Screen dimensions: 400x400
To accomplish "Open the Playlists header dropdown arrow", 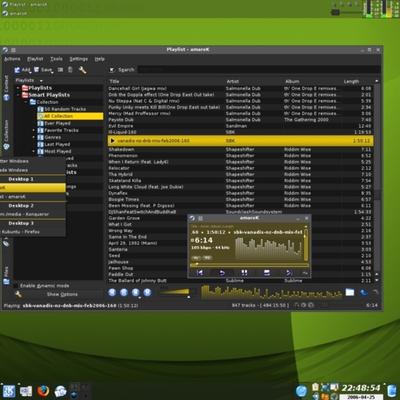I will pos(41,81).
